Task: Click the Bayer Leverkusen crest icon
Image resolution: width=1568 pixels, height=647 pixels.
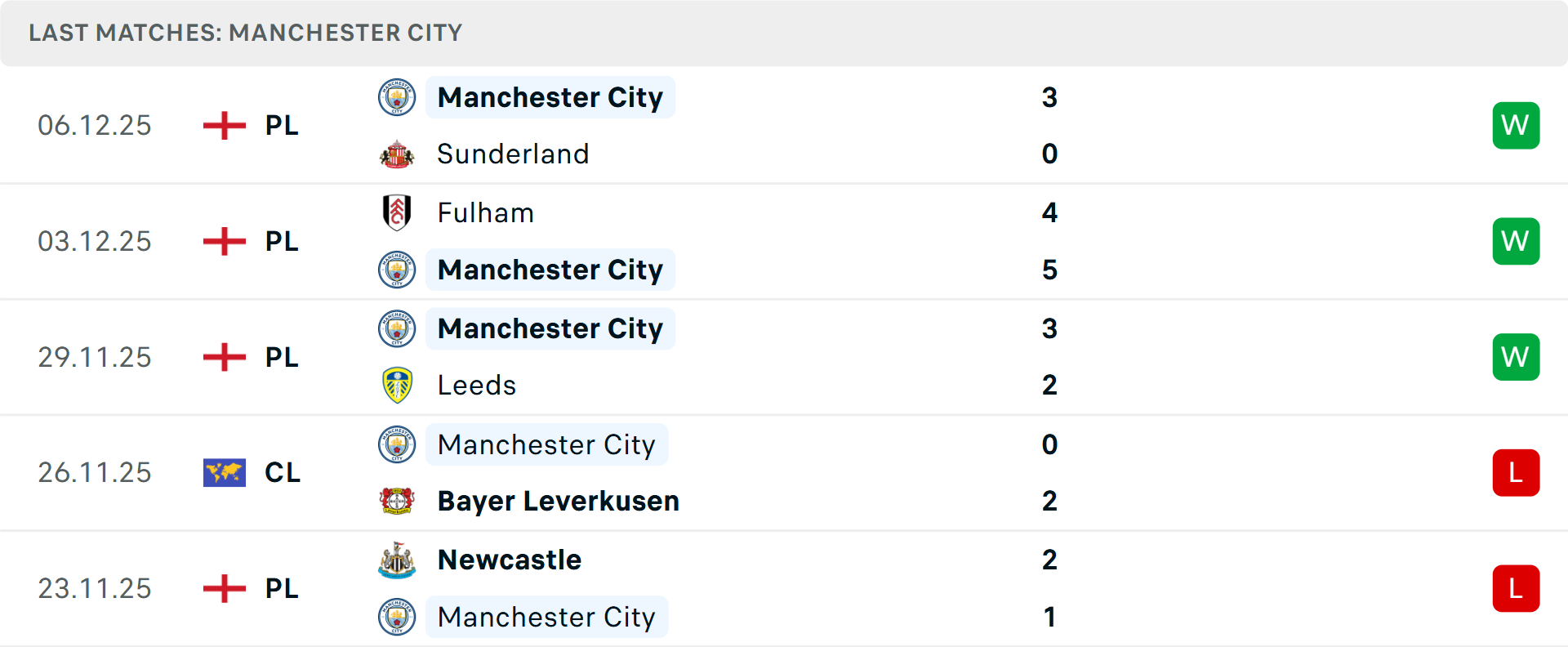Action: [397, 501]
